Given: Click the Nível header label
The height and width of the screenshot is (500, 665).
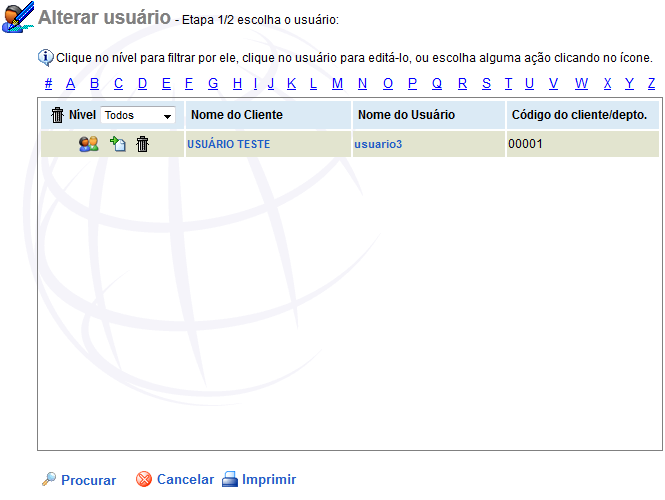Looking at the screenshot, I should point(82,115).
